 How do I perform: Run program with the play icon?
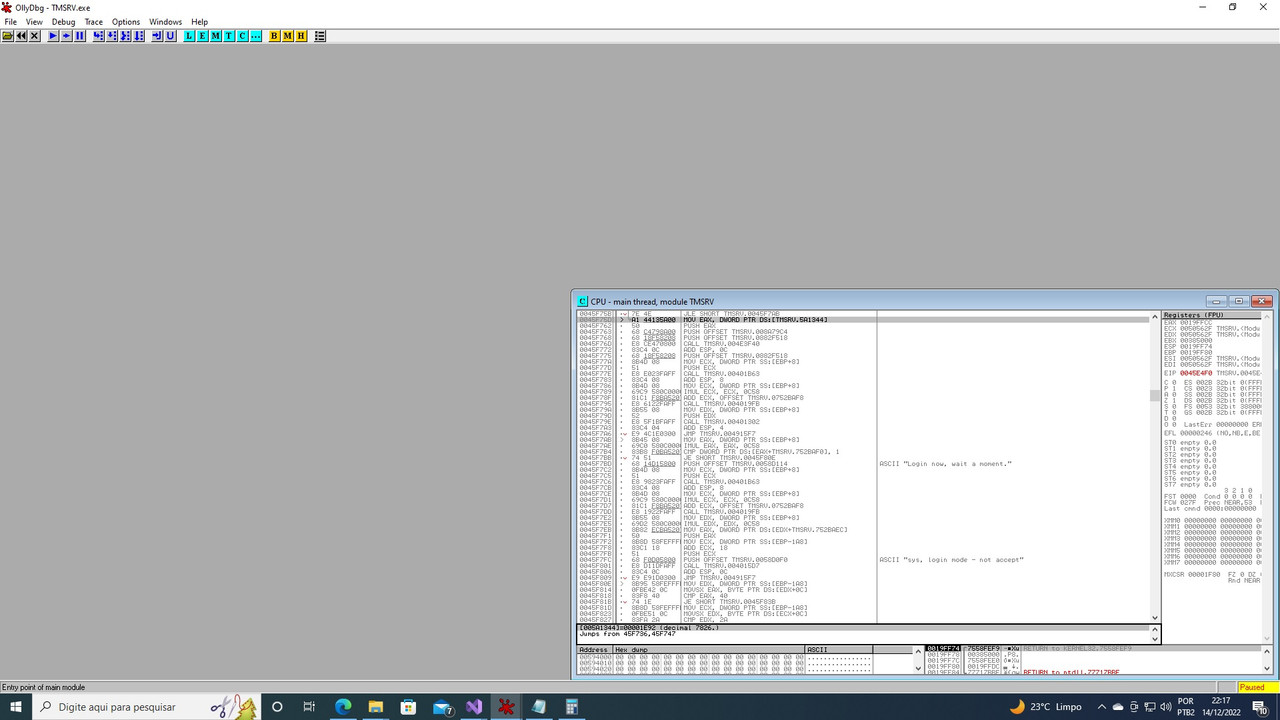[x=53, y=36]
